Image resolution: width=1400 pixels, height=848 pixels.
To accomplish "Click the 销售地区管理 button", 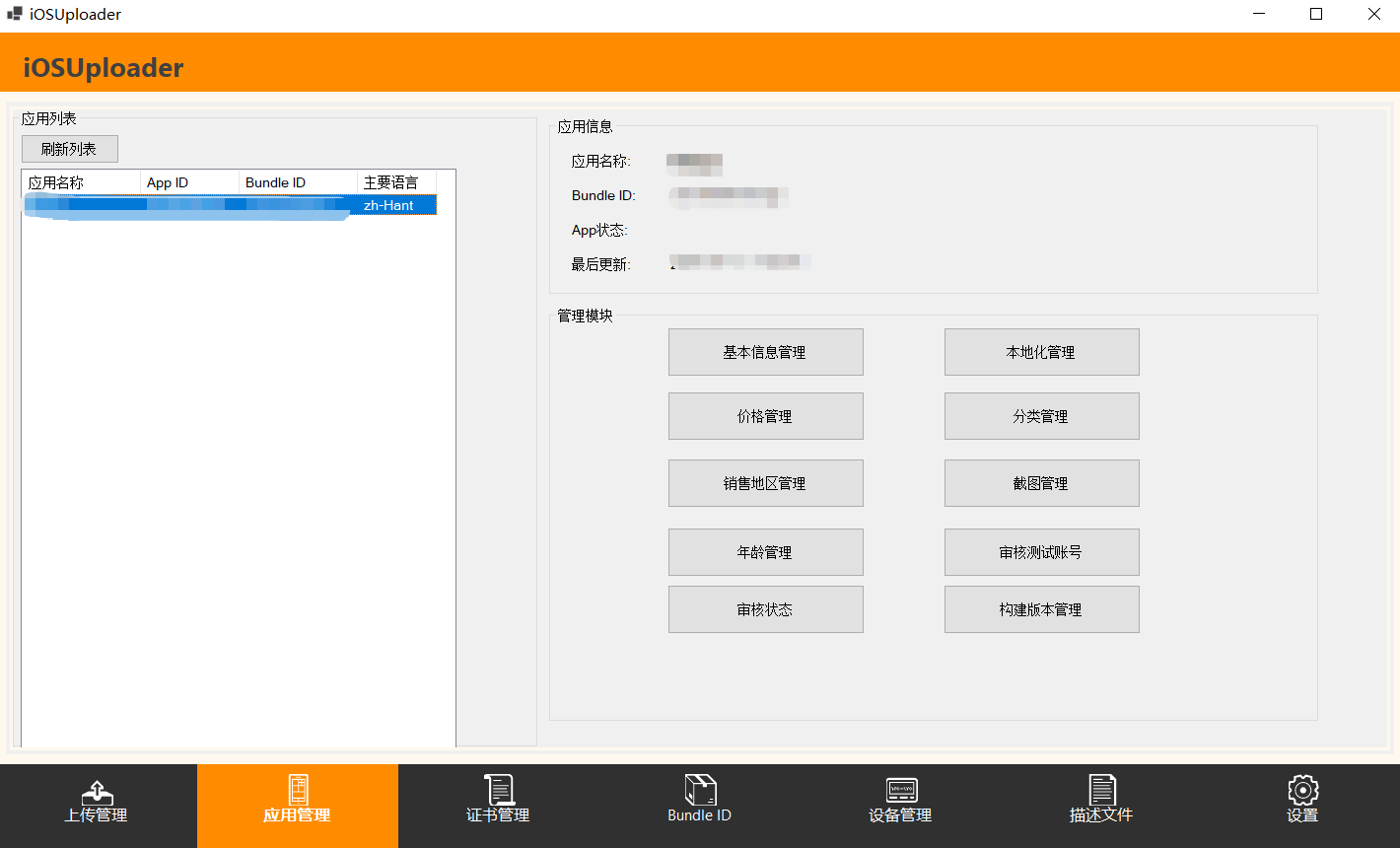I will tap(765, 483).
